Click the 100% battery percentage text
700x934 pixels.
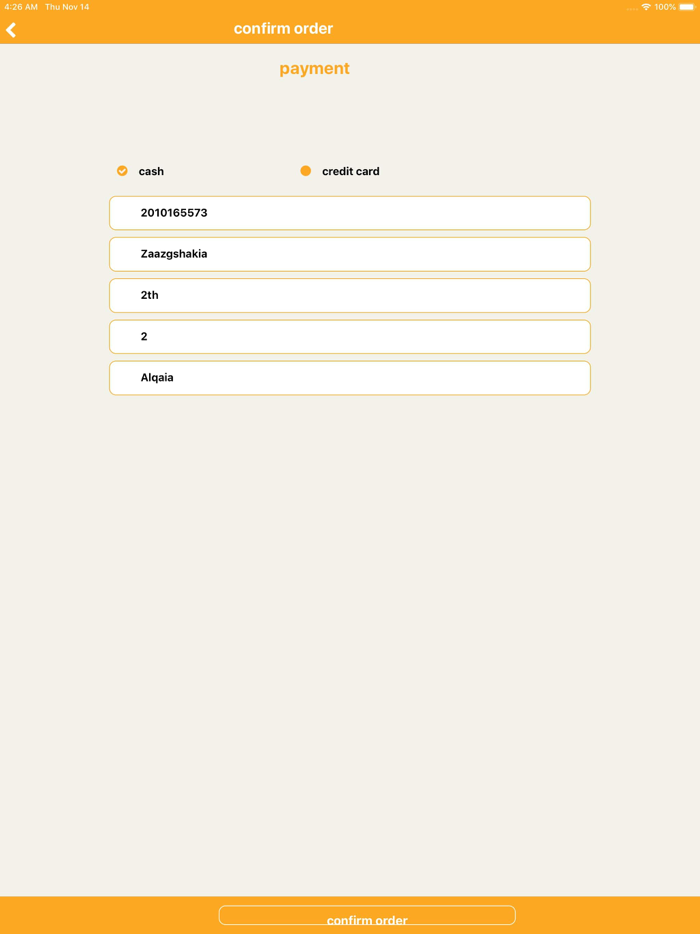point(665,7)
